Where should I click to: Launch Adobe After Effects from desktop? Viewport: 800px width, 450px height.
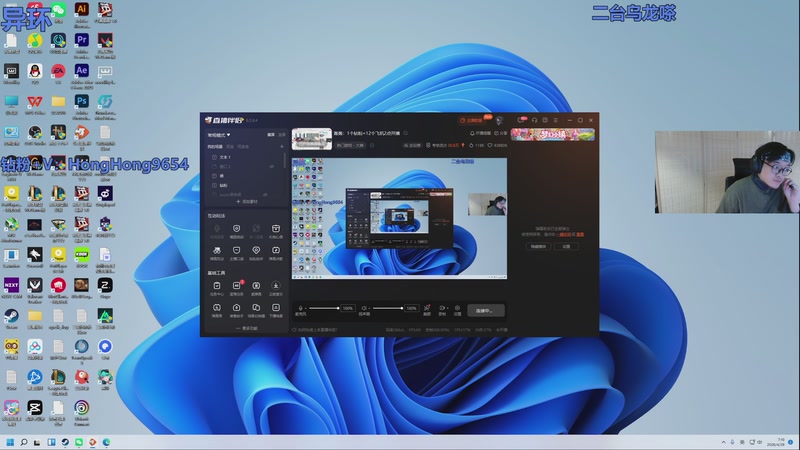click(x=82, y=71)
